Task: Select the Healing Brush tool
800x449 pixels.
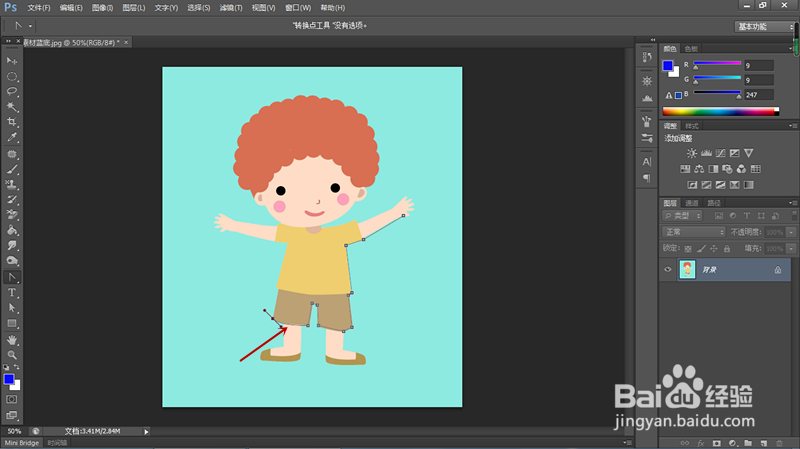Action: [x=12, y=154]
